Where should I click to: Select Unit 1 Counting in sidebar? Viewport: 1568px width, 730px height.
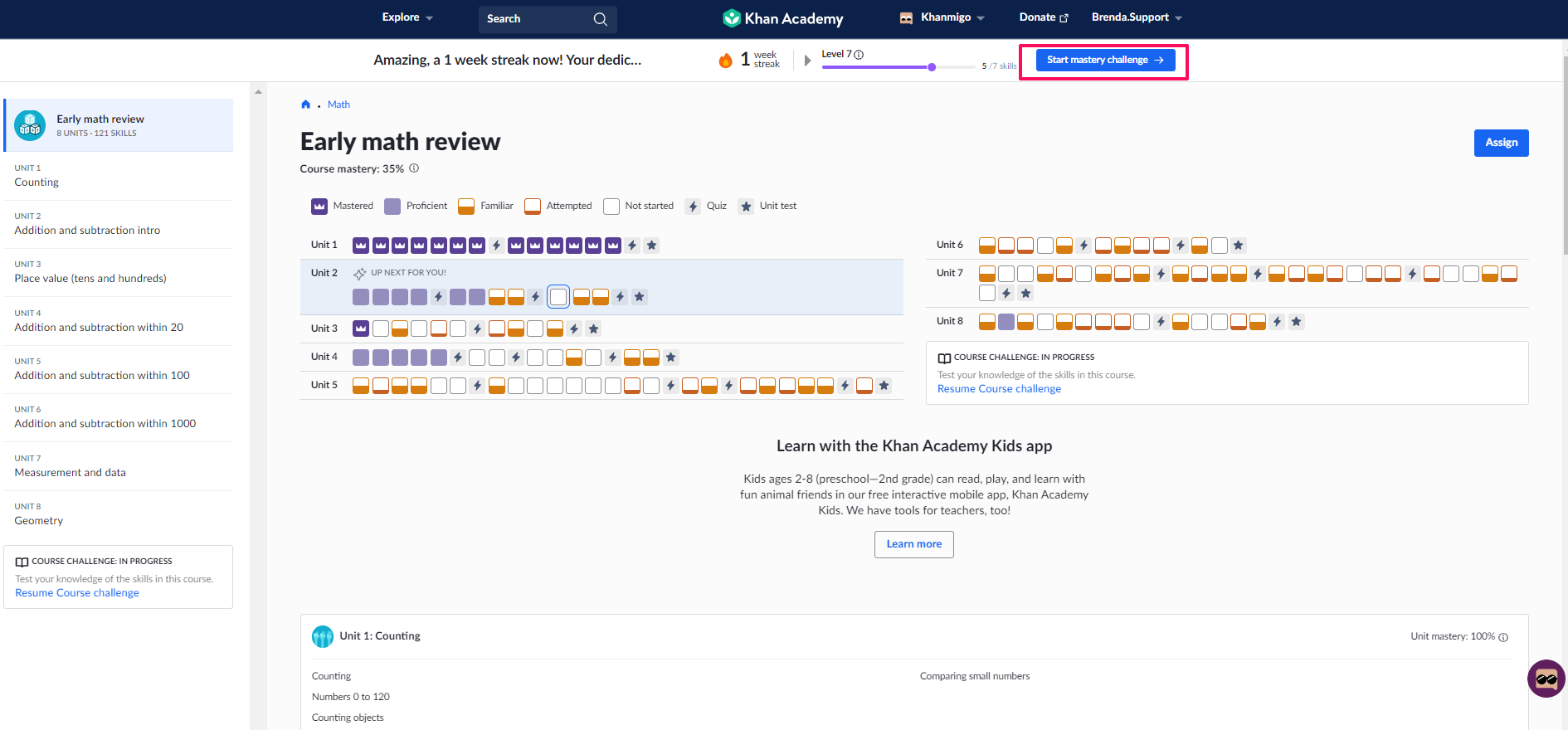119,176
